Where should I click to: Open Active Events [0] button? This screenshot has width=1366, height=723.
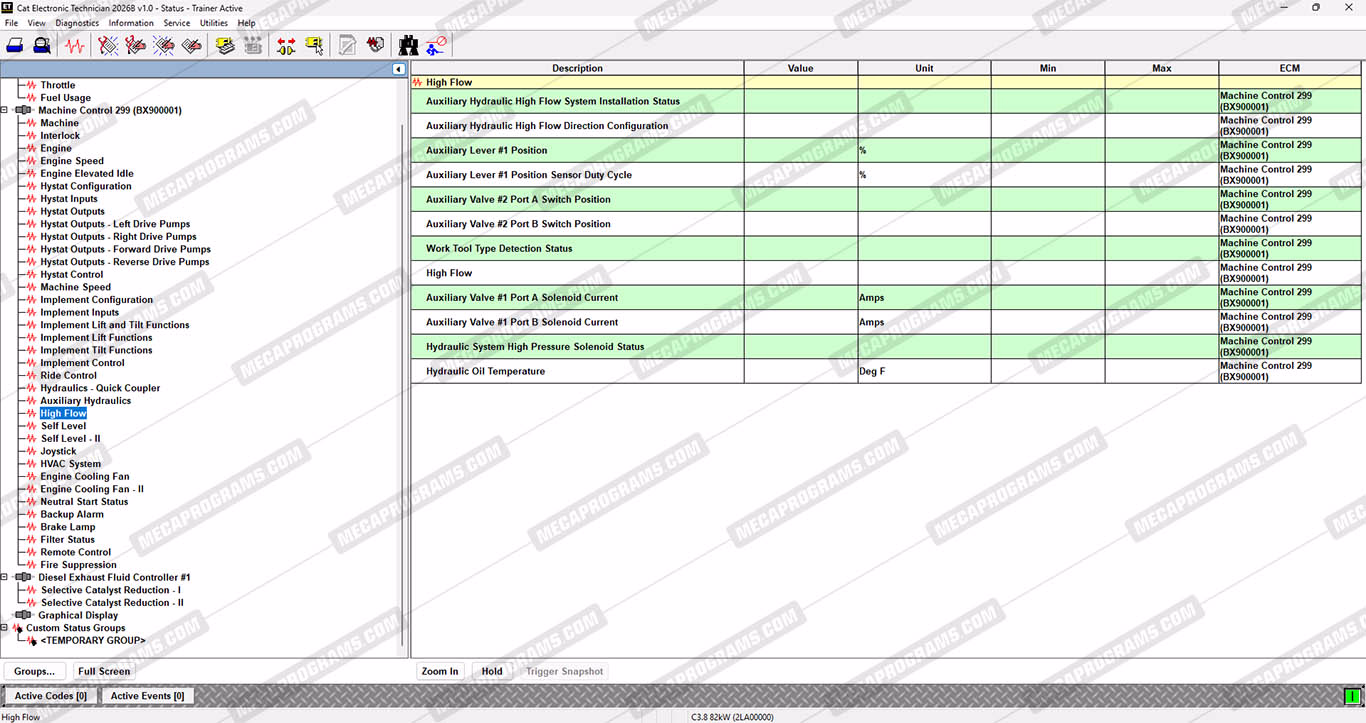(x=147, y=696)
